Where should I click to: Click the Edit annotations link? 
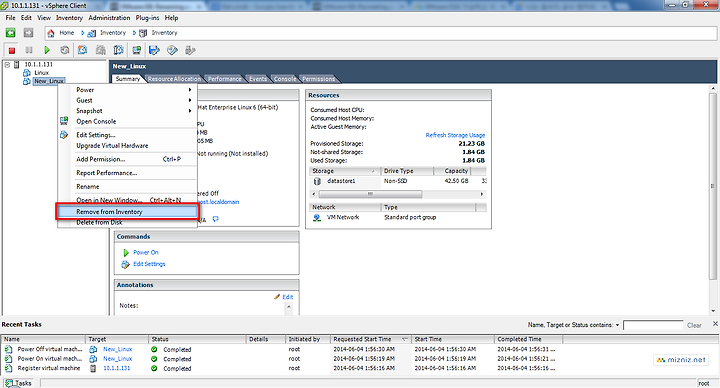(x=287, y=297)
